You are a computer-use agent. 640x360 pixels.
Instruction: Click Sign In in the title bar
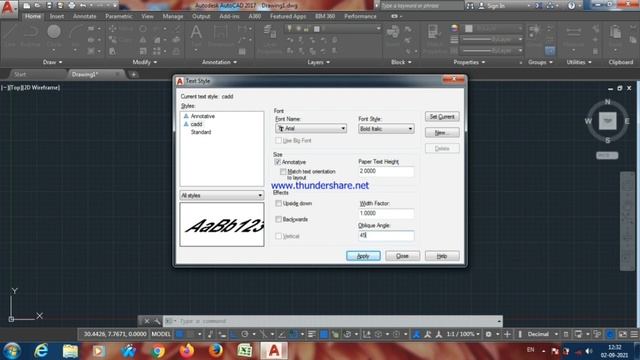[492, 6]
